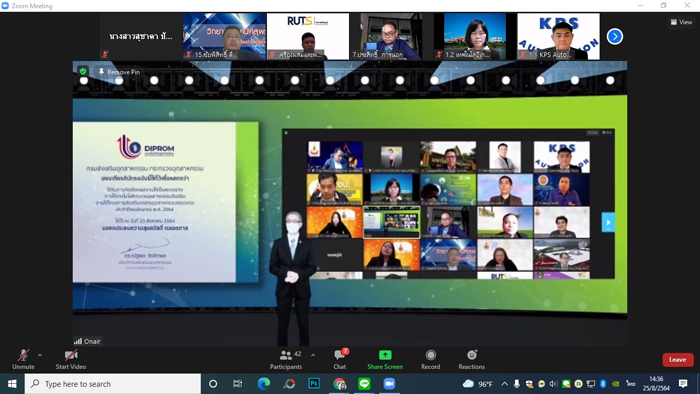Viewport: 700px width, 394px height.
Task: Start recording with the Record button
Action: 430,359
